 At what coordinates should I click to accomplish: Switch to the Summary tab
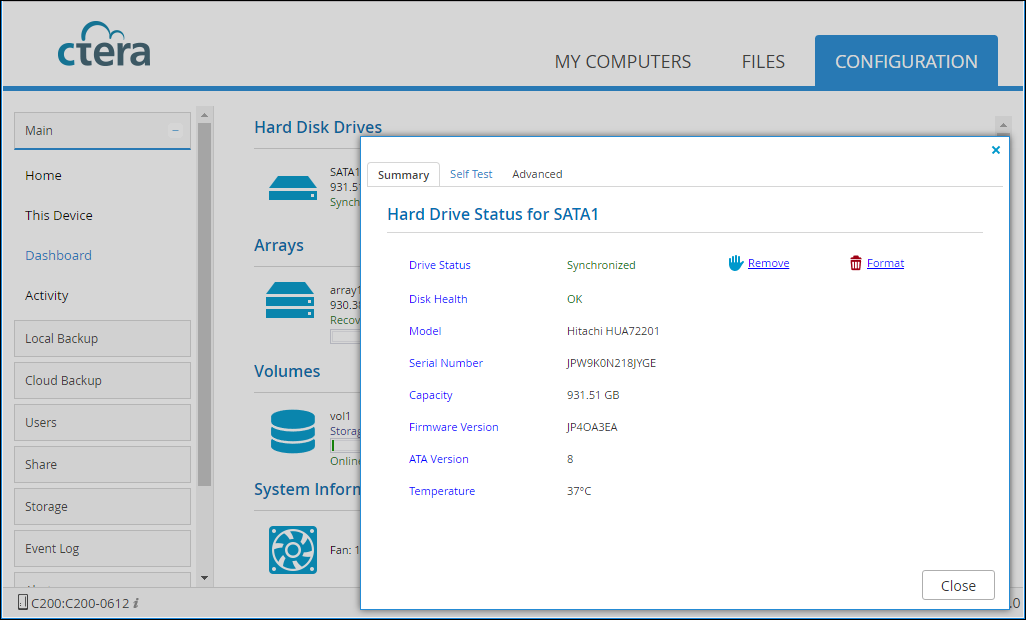[403, 175]
